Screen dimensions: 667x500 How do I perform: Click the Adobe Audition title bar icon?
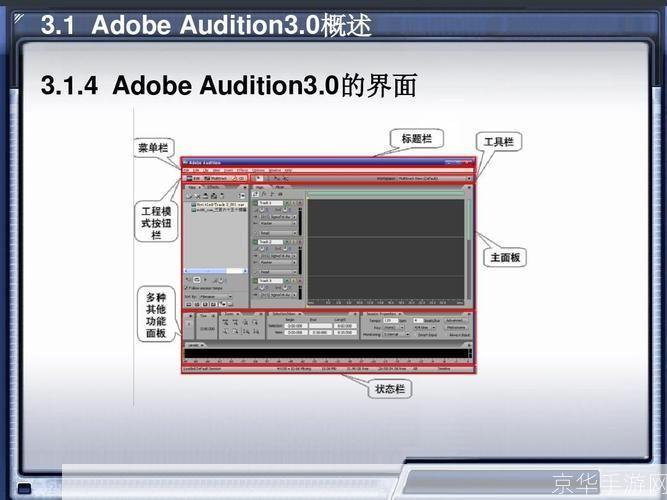[x=185, y=162]
